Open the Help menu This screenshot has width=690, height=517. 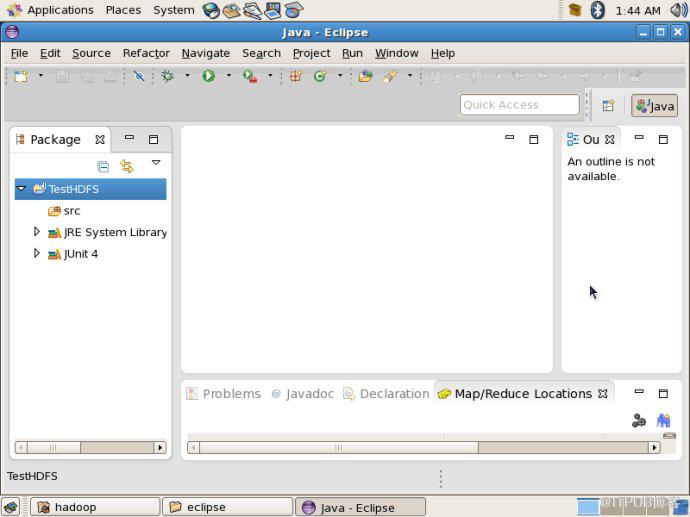pos(443,53)
